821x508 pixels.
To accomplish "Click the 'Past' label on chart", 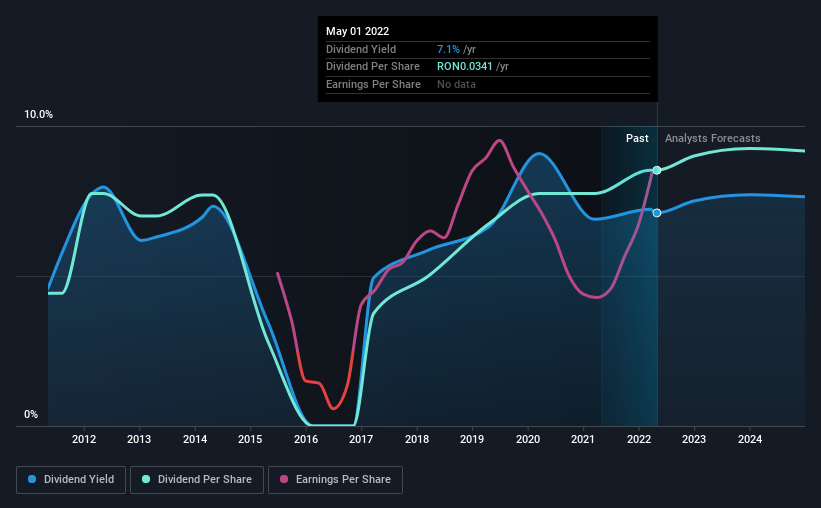I will [x=637, y=138].
